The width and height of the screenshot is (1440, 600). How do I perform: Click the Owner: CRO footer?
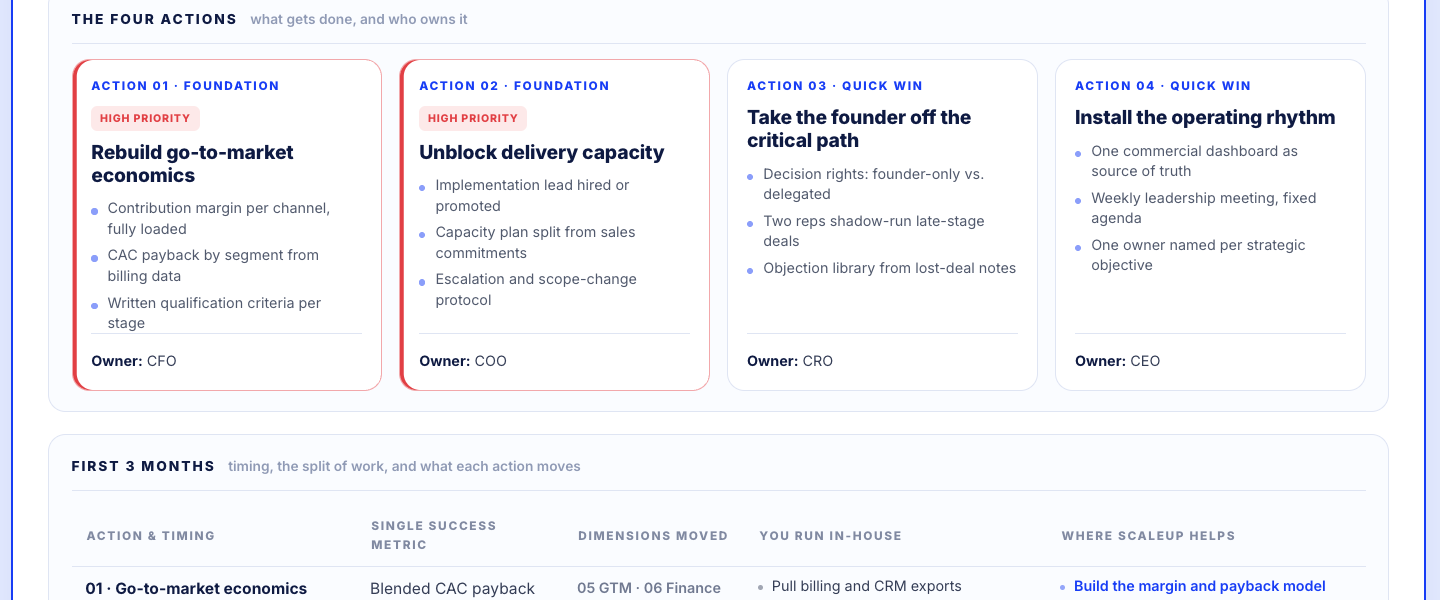[x=790, y=361]
